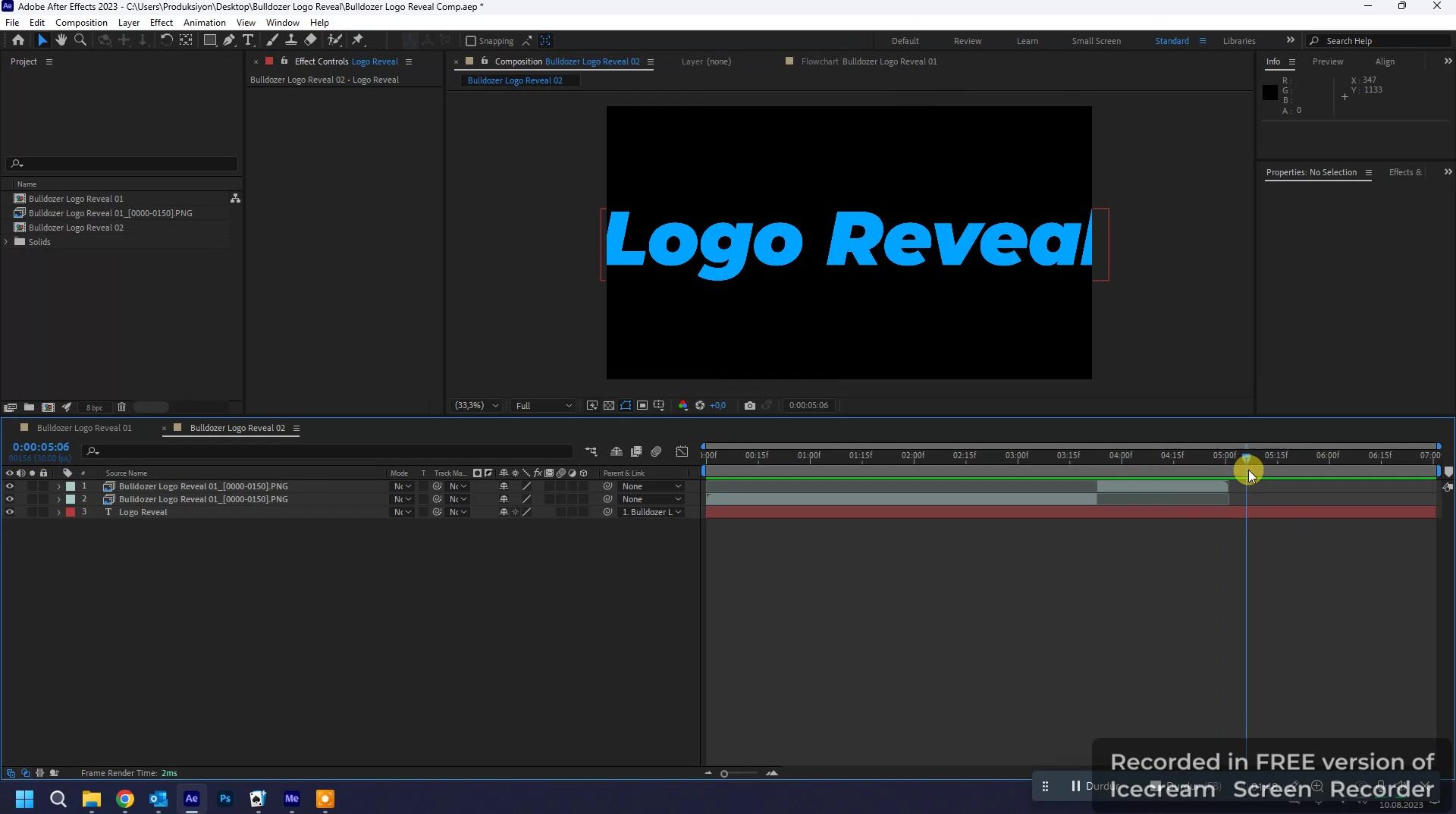Click the 8 bpc color depth button
Viewport: 1456px width, 814px height.
94,408
